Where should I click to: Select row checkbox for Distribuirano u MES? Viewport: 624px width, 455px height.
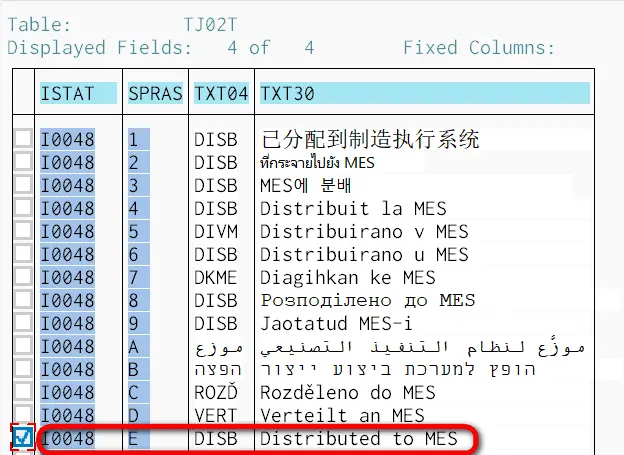tap(23, 254)
